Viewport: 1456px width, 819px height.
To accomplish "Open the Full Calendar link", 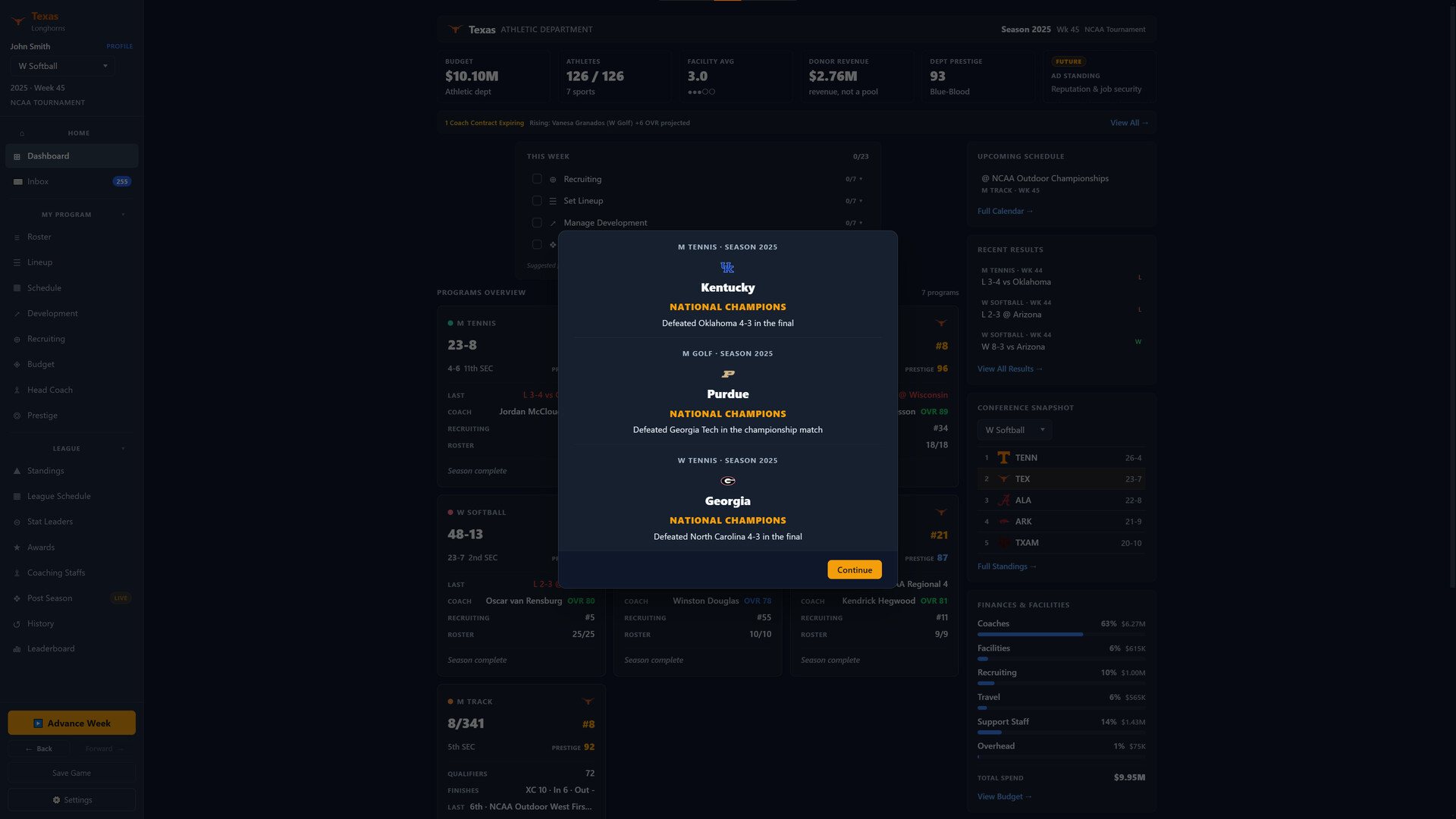I will click(1005, 212).
